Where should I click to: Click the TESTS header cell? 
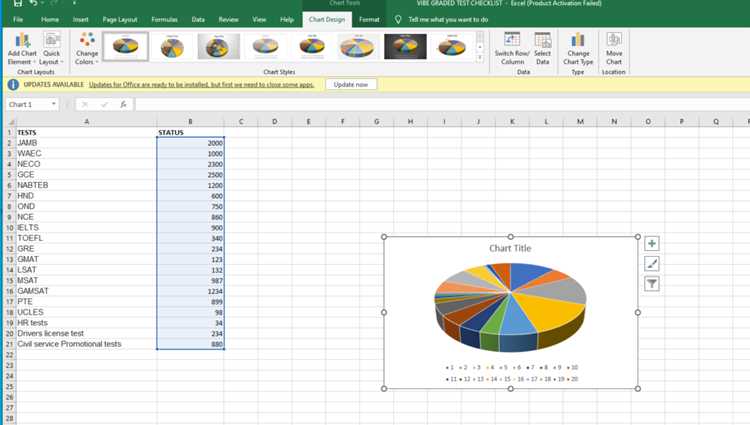[x=87, y=132]
